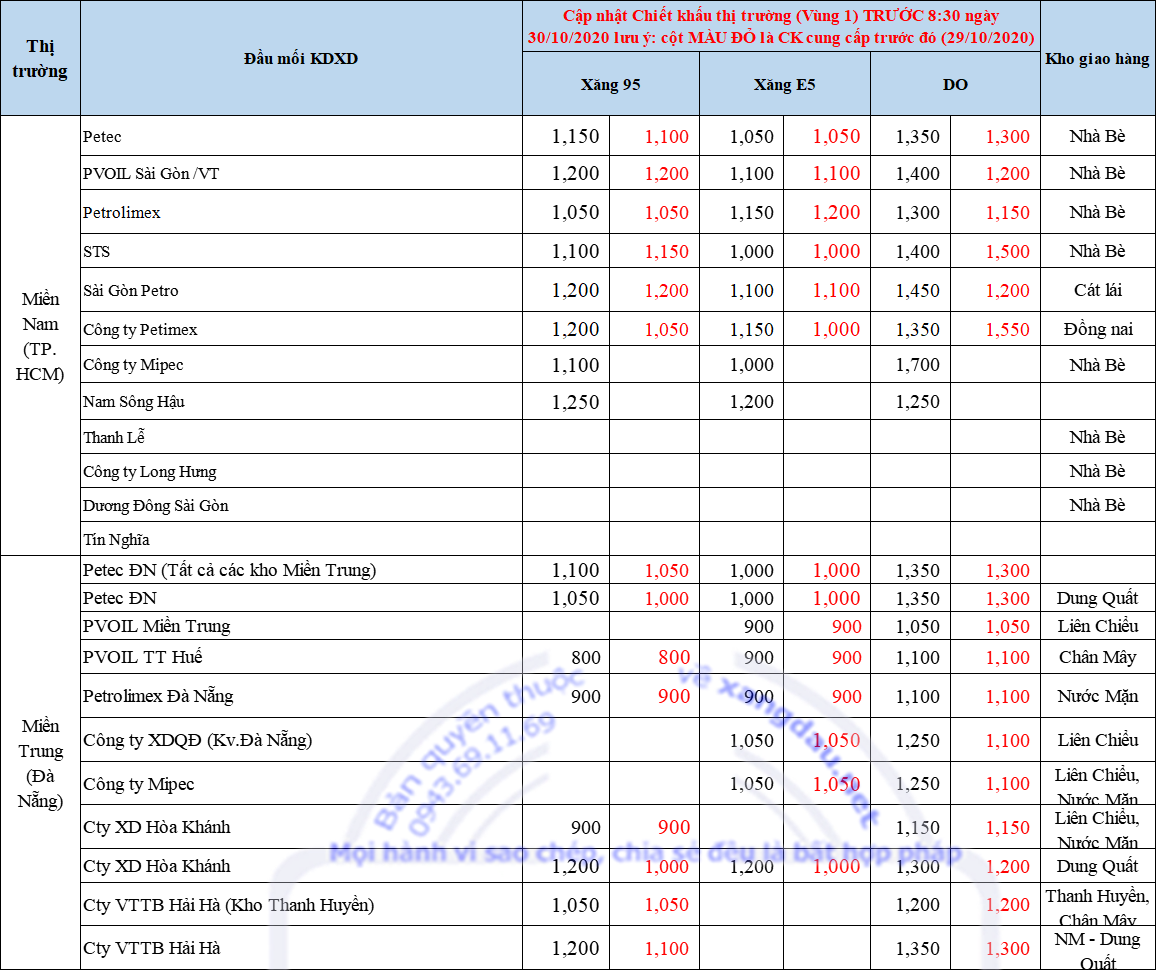Select the 'Tín Nghĩa' cell
The height and width of the screenshot is (970, 1156).
tap(301, 538)
